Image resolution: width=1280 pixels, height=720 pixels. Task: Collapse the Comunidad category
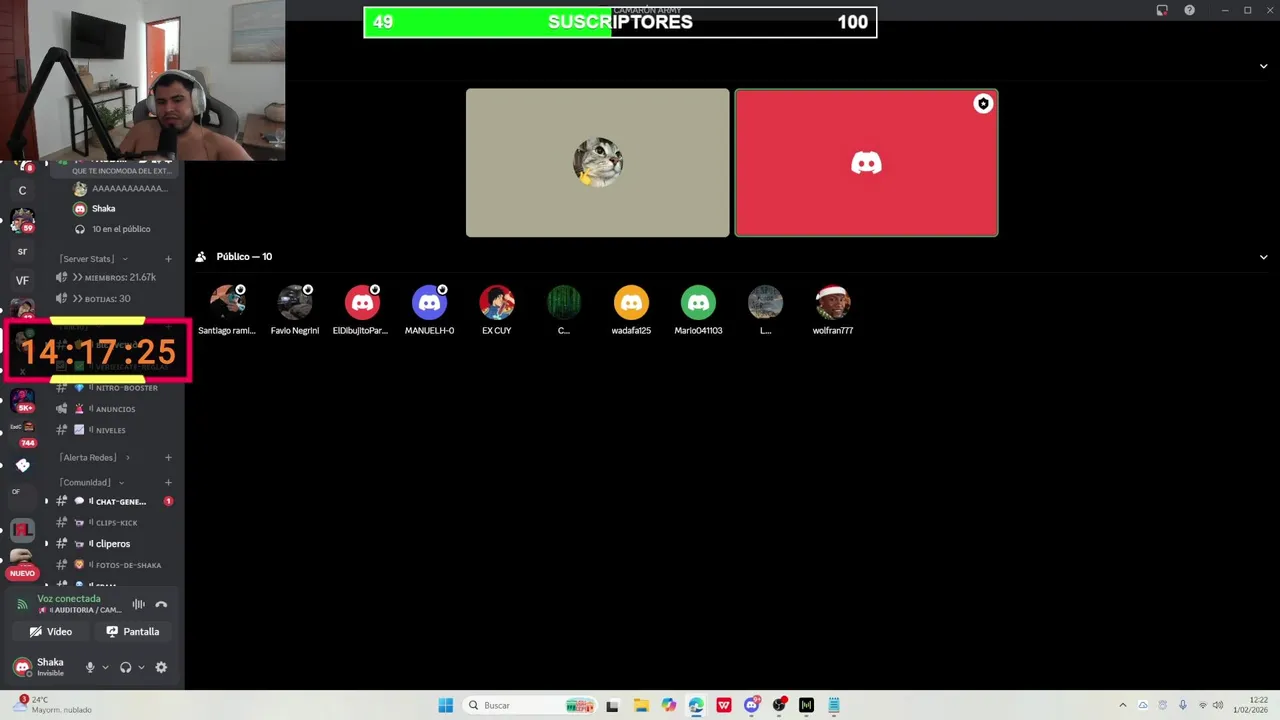point(91,482)
